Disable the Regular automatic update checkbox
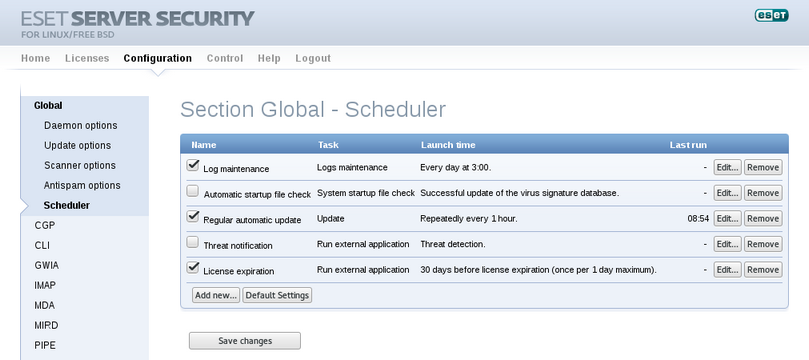 coord(193,217)
